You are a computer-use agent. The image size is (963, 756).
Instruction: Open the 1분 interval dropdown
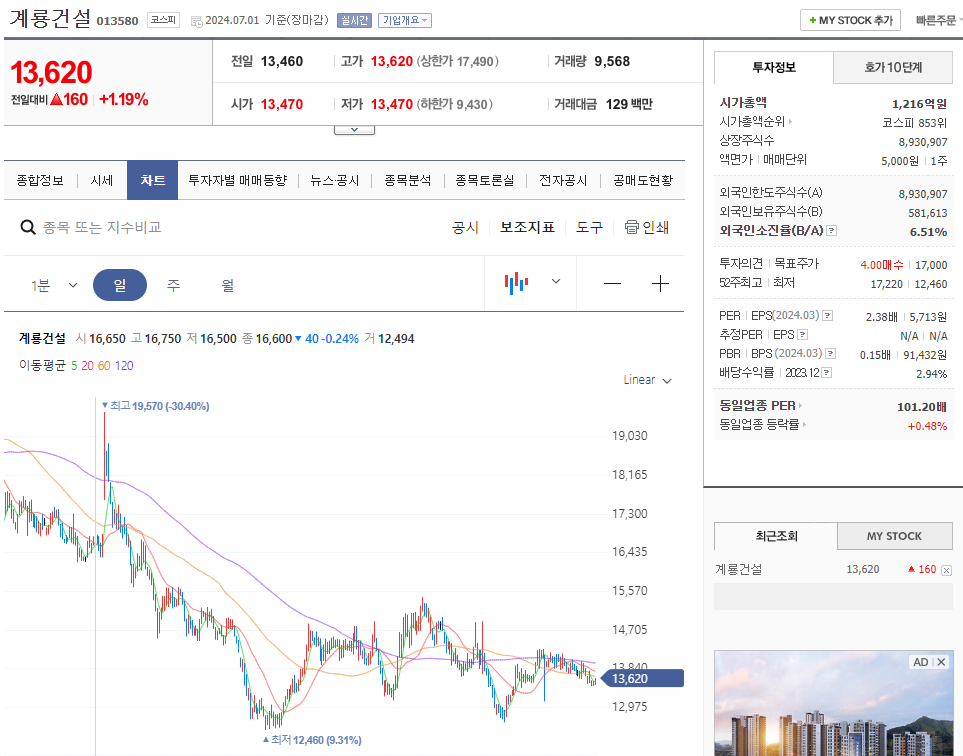[54, 285]
